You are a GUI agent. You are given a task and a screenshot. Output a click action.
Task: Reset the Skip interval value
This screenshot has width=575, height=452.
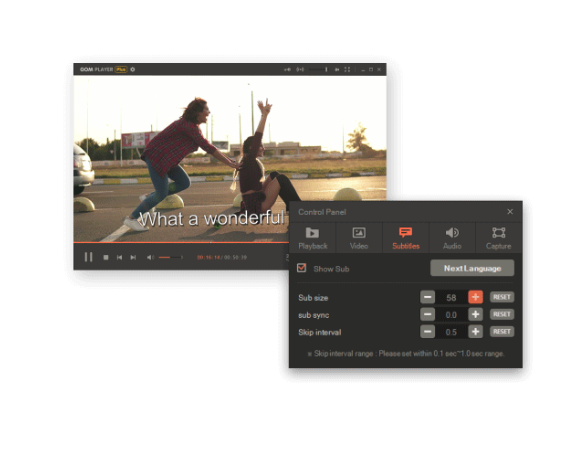(502, 331)
